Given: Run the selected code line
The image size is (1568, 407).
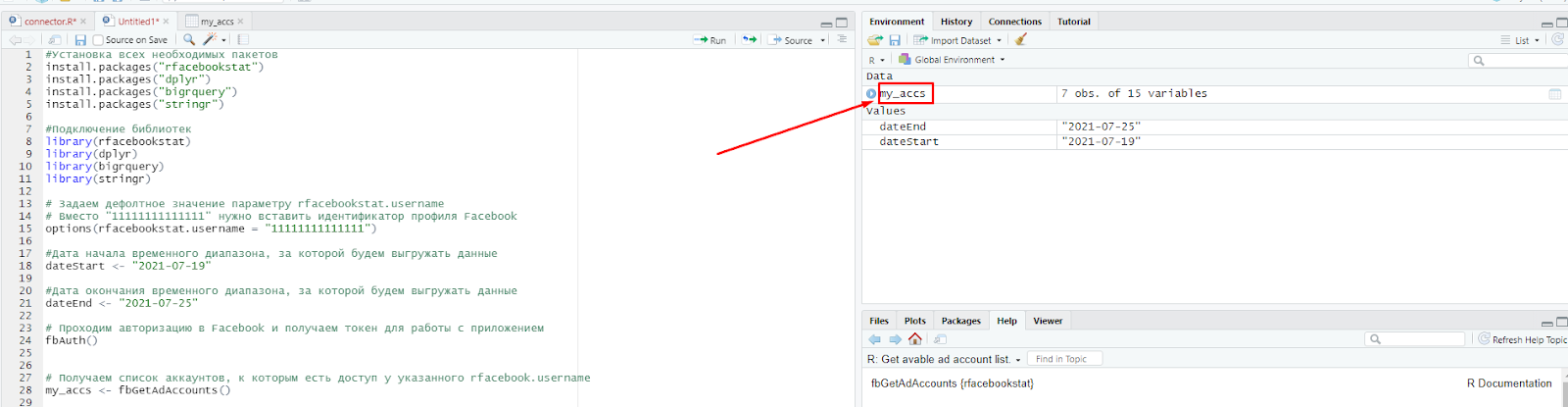Looking at the screenshot, I should pos(710,40).
